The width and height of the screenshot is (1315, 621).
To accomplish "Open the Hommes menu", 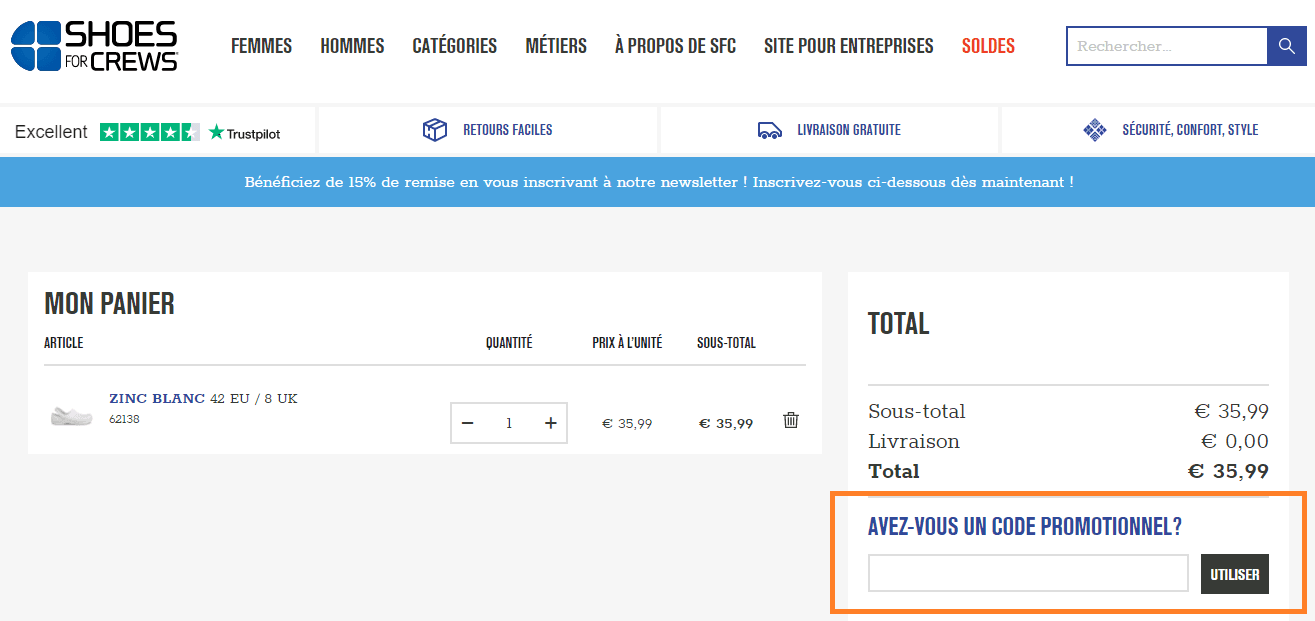I will pos(352,45).
